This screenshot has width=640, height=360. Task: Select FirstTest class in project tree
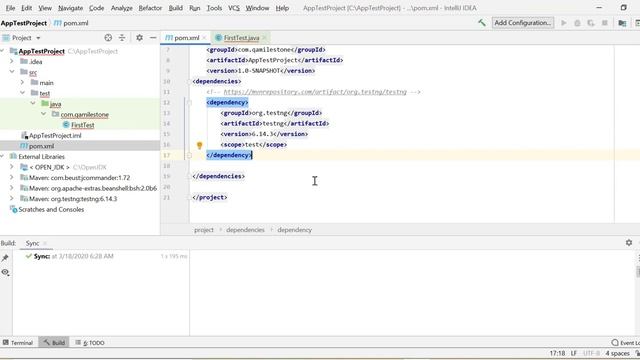pos(82,125)
